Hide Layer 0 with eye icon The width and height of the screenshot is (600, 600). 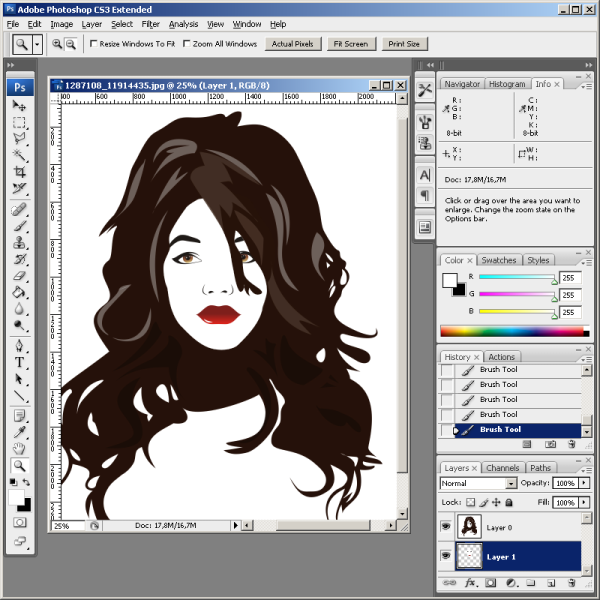coord(446,526)
